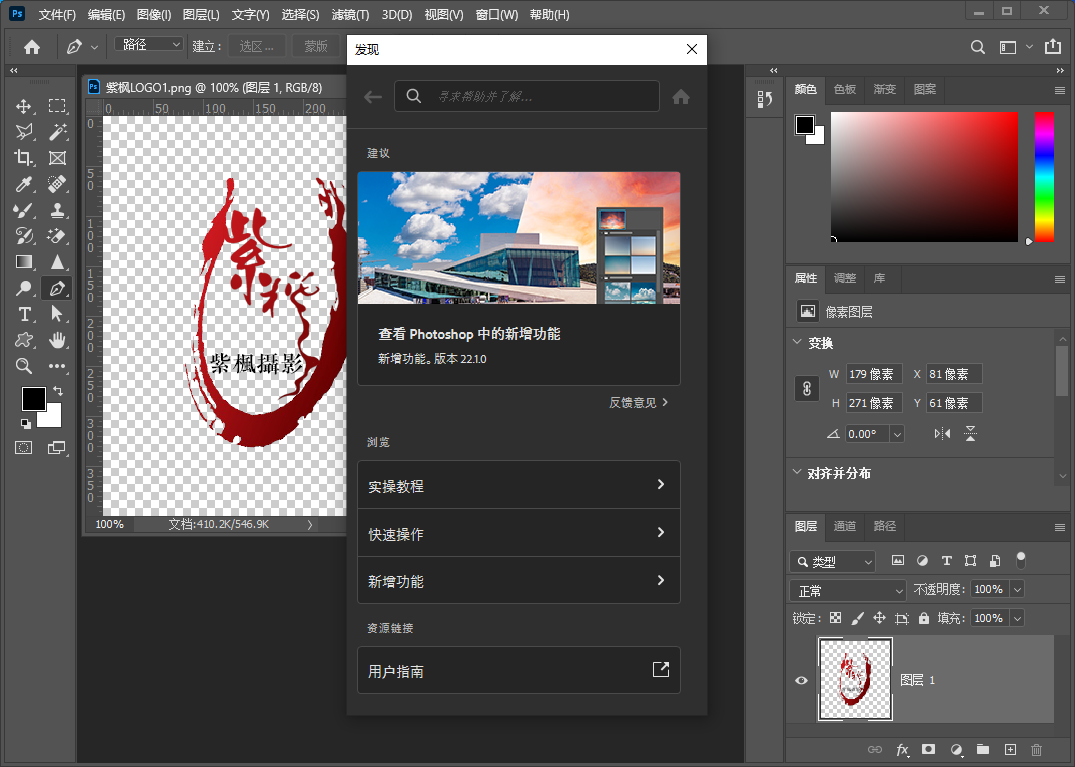Select the Zoom tool
Viewport: 1075px width, 767px height.
coord(24,366)
